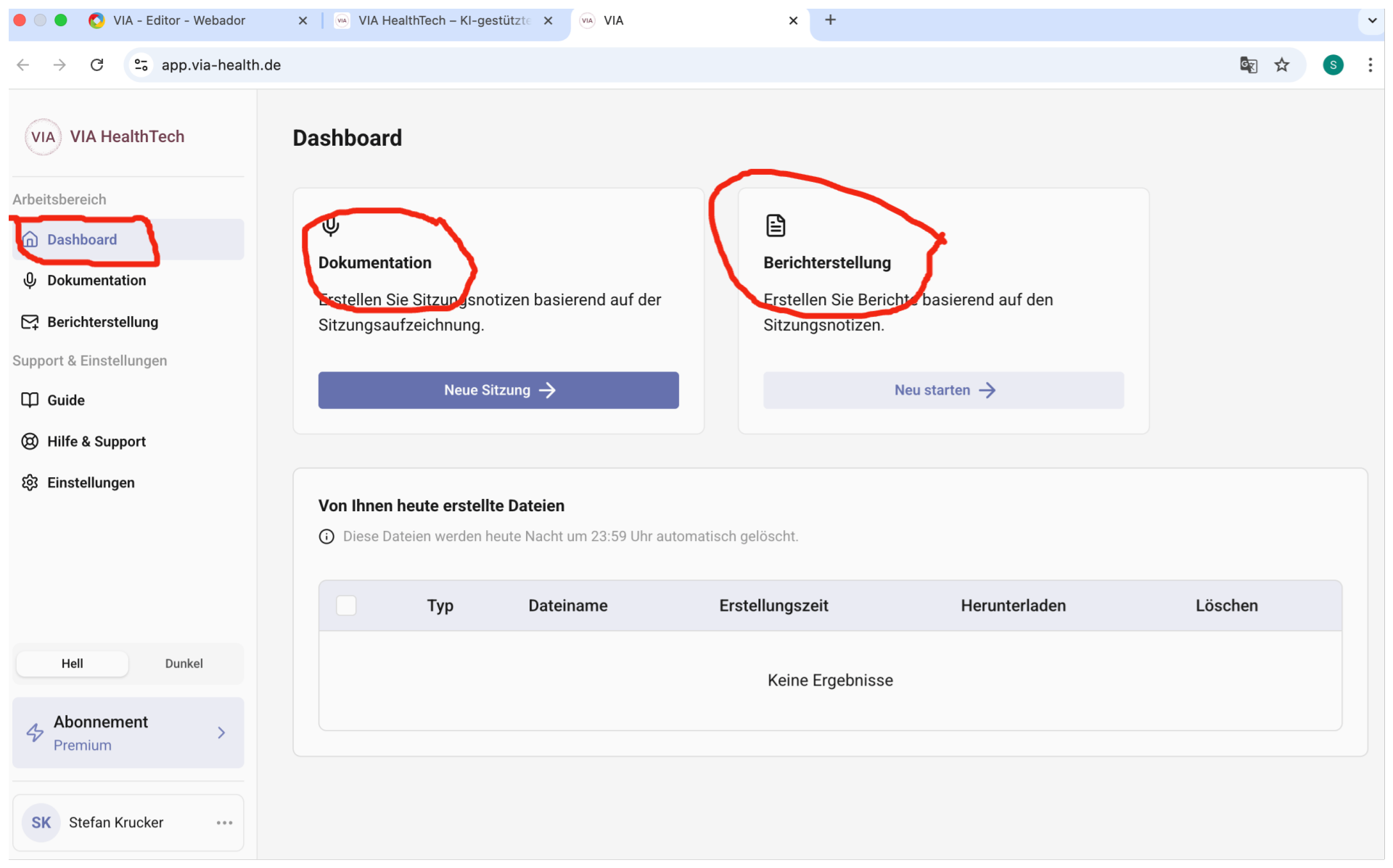Click the address bar showing app.via-health.de
The height and width of the screenshot is (868, 1393).
682,65
